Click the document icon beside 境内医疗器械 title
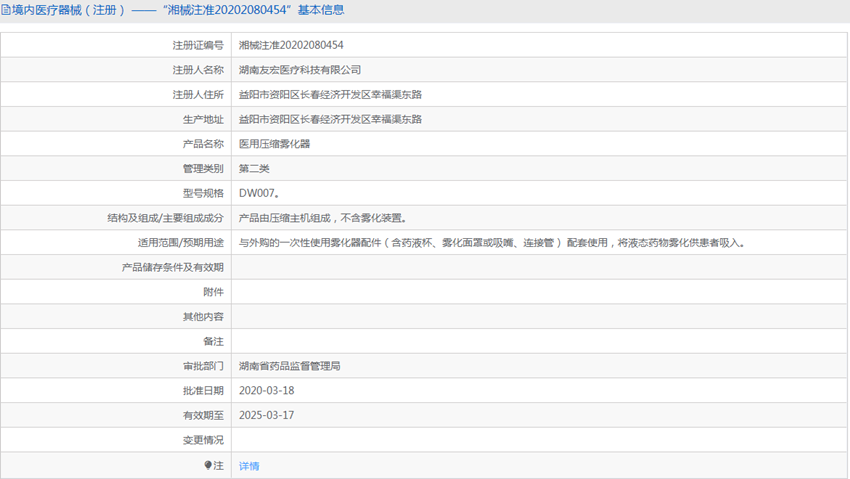Viewport: 850px width, 479px height. (5, 10)
